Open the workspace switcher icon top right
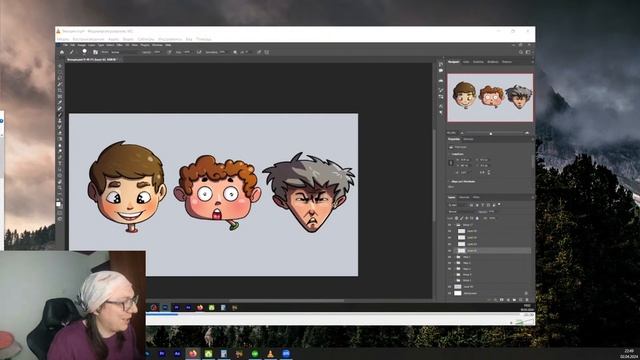Image resolution: width=640 pixels, height=360 pixels. click(528, 52)
